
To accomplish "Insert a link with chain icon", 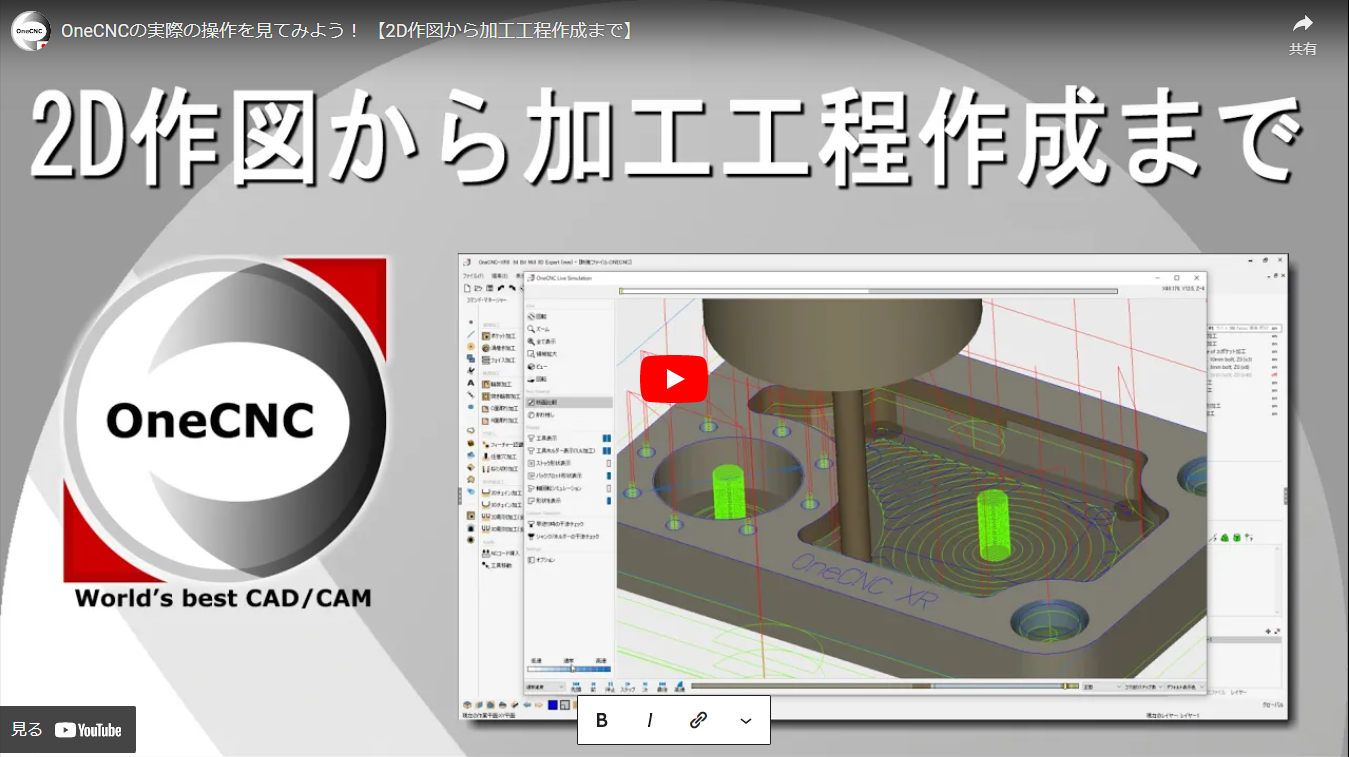I will tap(698, 720).
